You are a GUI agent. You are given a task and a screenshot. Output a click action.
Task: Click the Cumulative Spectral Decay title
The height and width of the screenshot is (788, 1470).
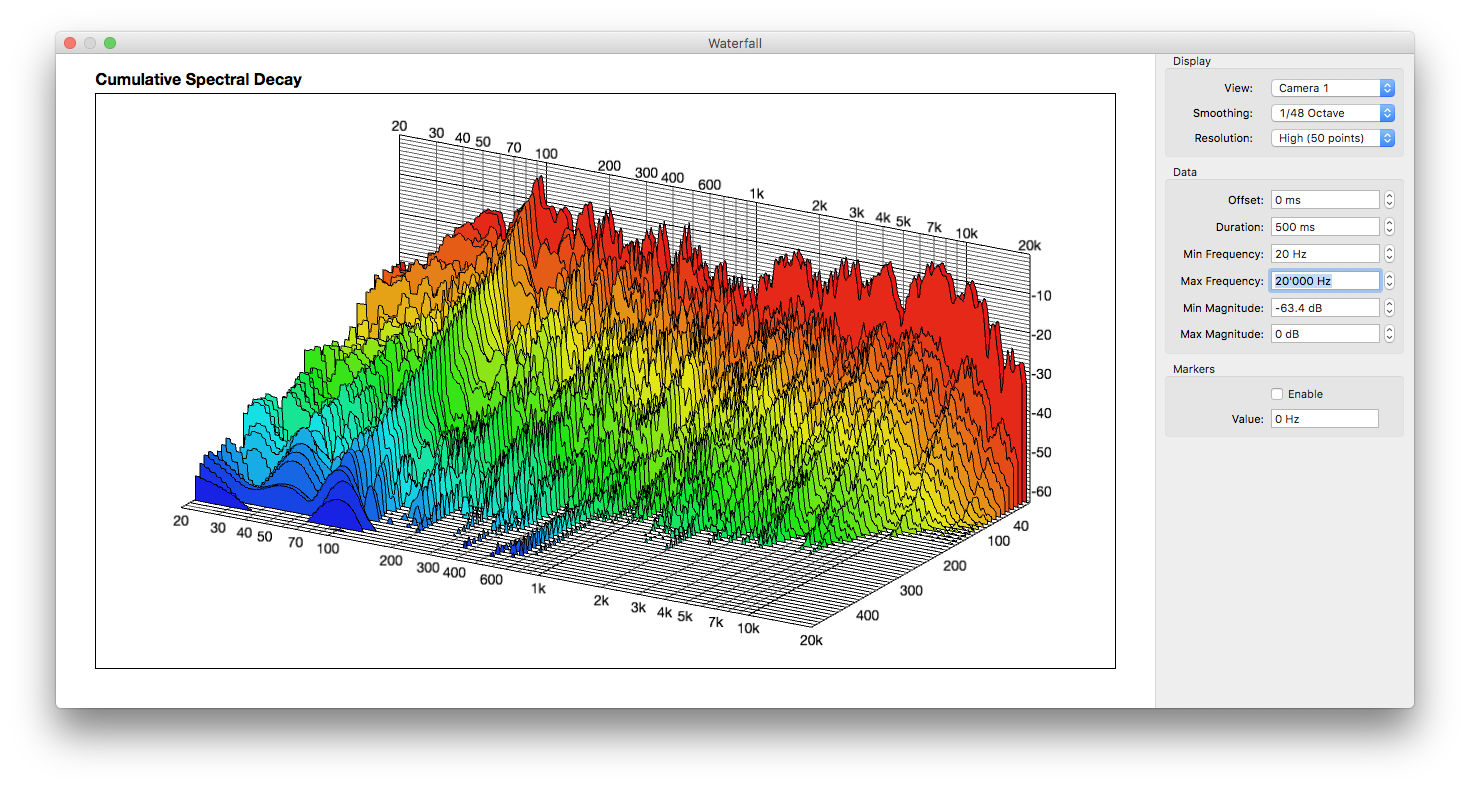pos(198,79)
